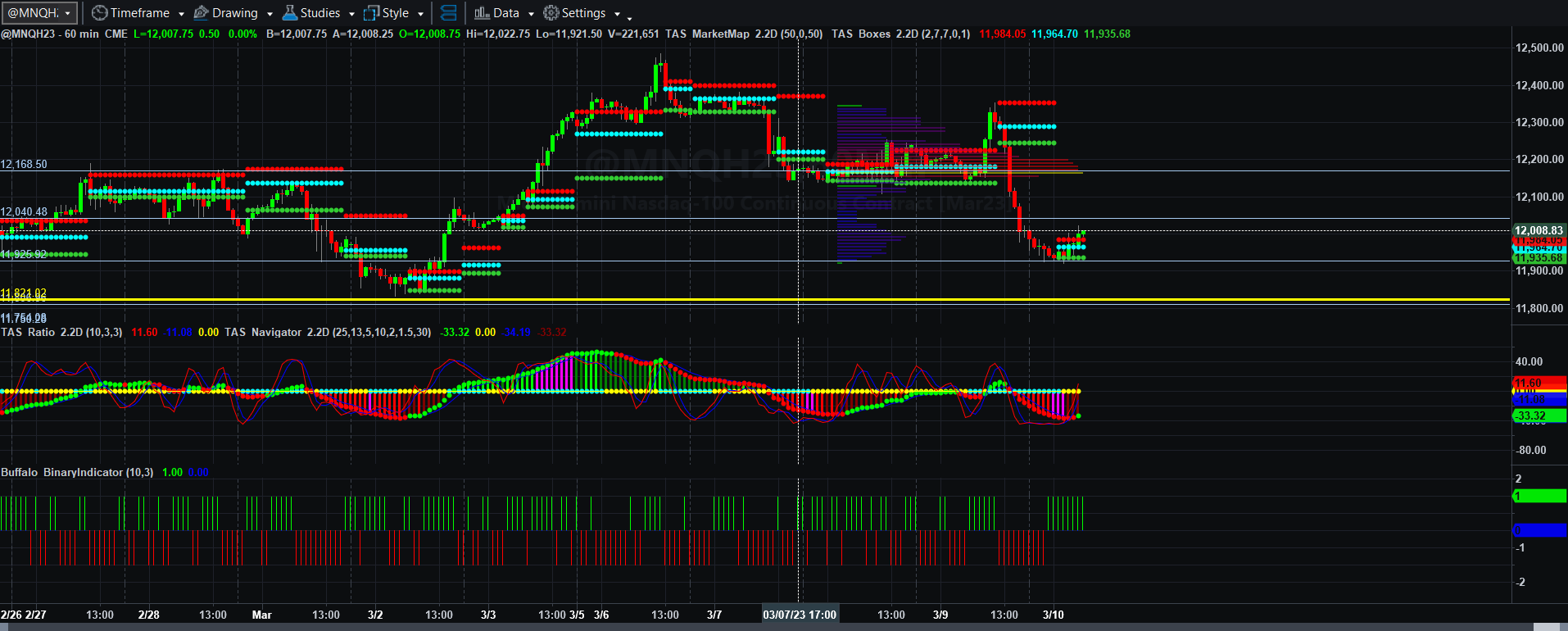Image resolution: width=1568 pixels, height=631 pixels.
Task: Click the Data bar chart icon
Action: pyautogui.click(x=482, y=13)
